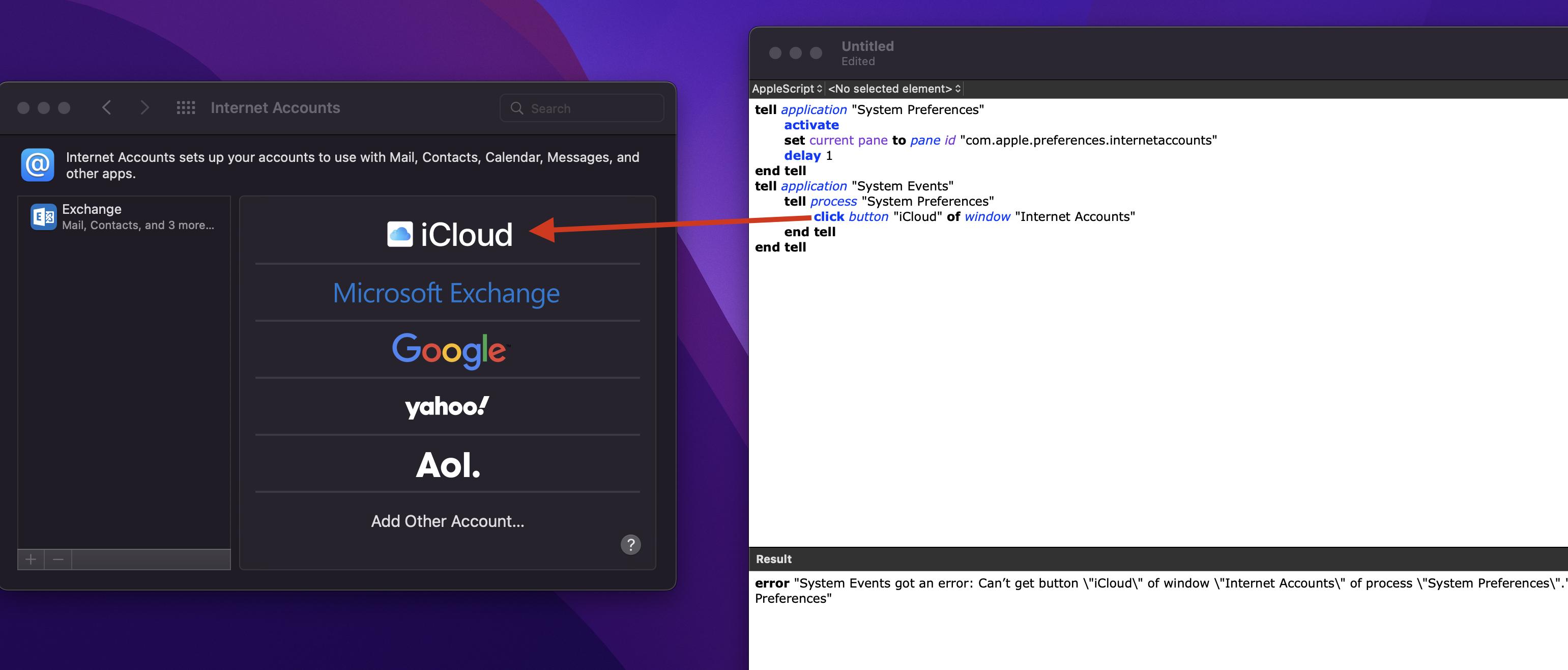The image size is (1568, 670).
Task: Add an iCloud account
Action: (x=449, y=235)
